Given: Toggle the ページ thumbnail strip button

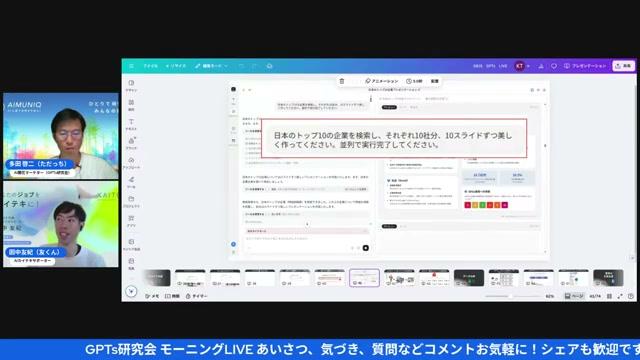Looking at the screenshot, I should 574,296.
